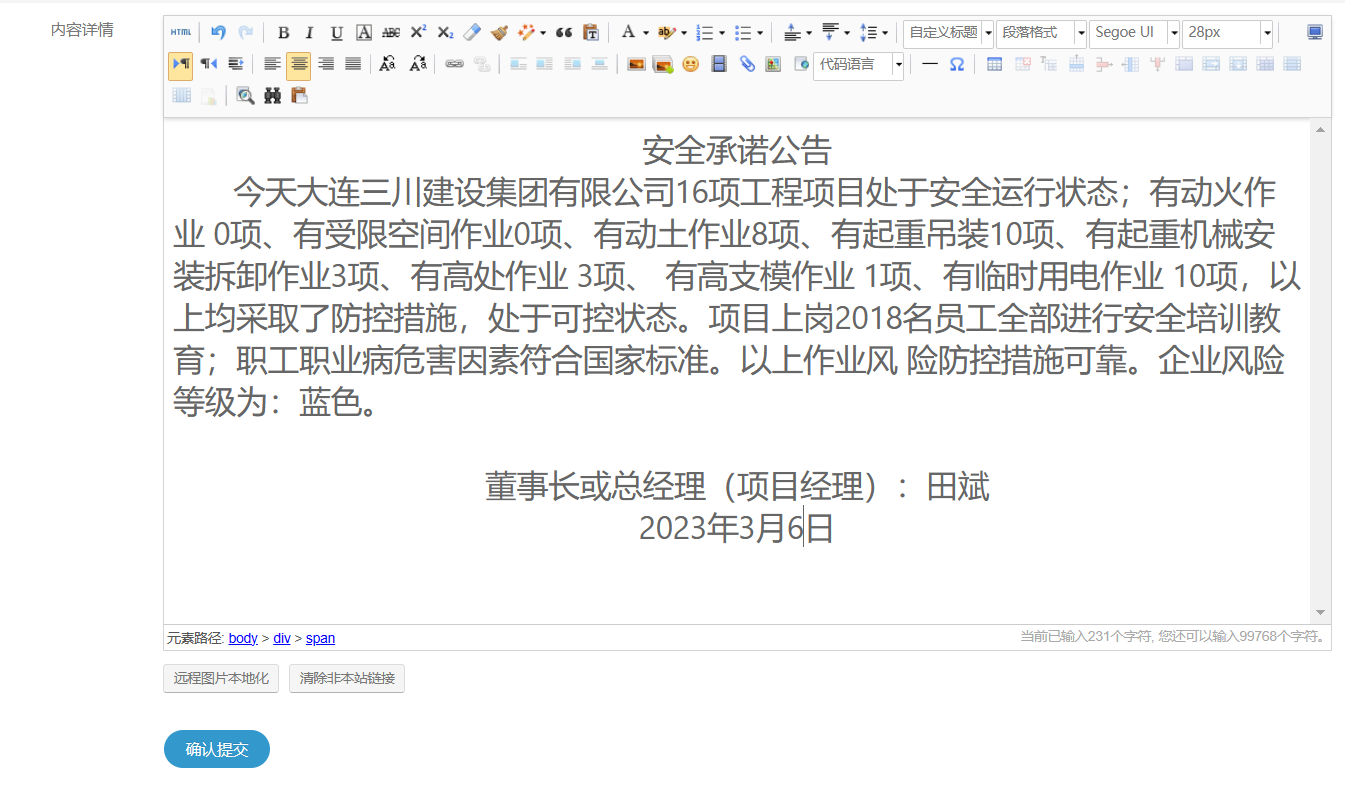Place cursor in the 安全承诺公告 title
The height and width of the screenshot is (811, 1345).
tap(737, 150)
